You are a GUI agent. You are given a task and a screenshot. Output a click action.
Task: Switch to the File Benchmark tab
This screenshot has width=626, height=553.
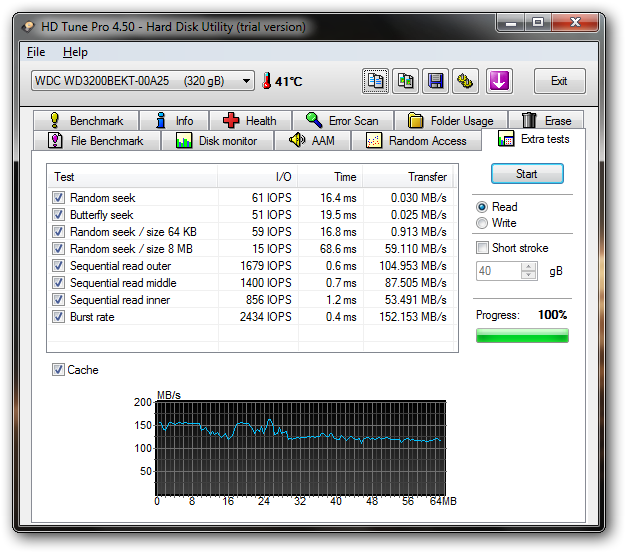coord(96,141)
